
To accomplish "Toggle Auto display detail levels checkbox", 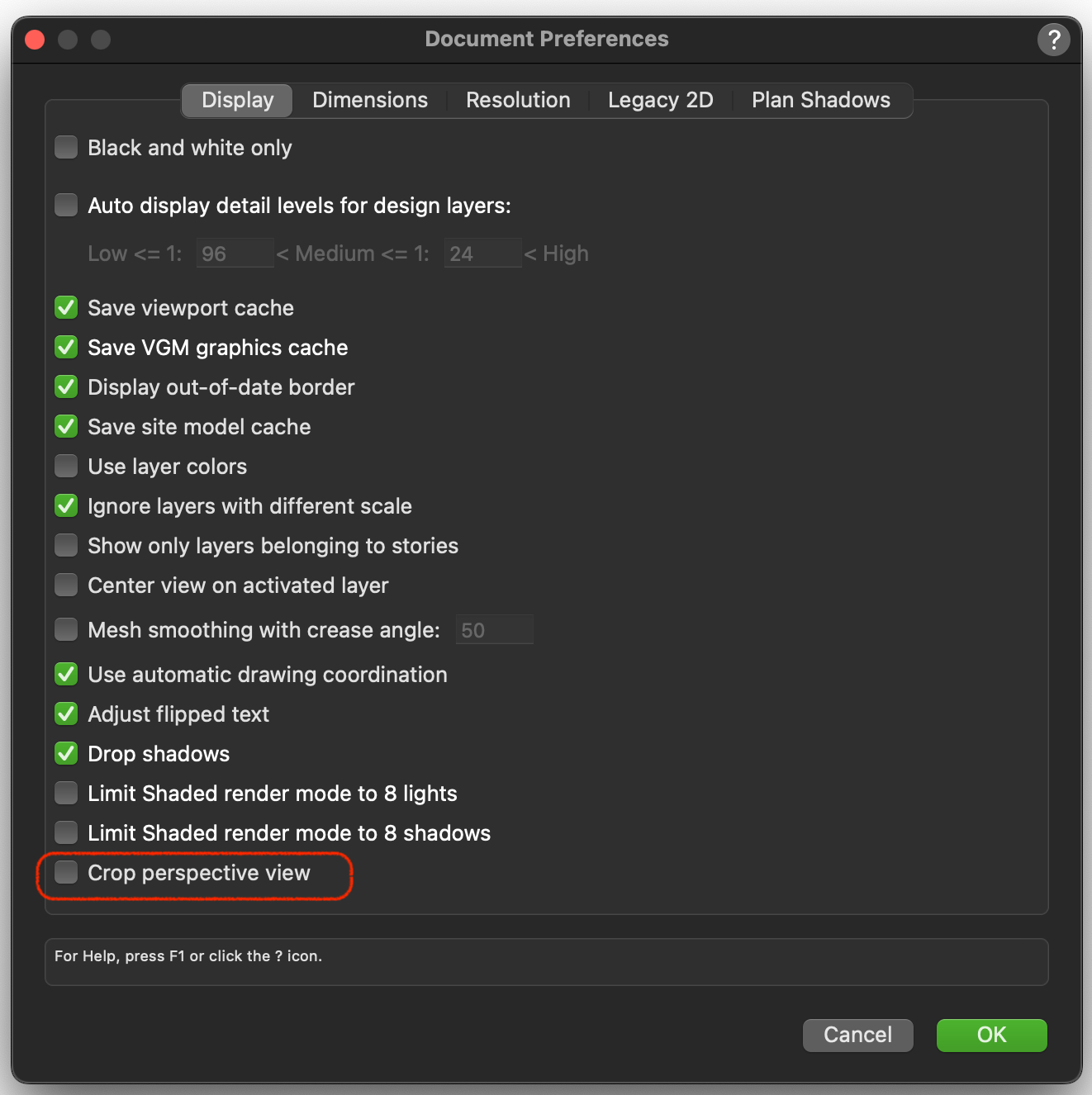I will 66,205.
